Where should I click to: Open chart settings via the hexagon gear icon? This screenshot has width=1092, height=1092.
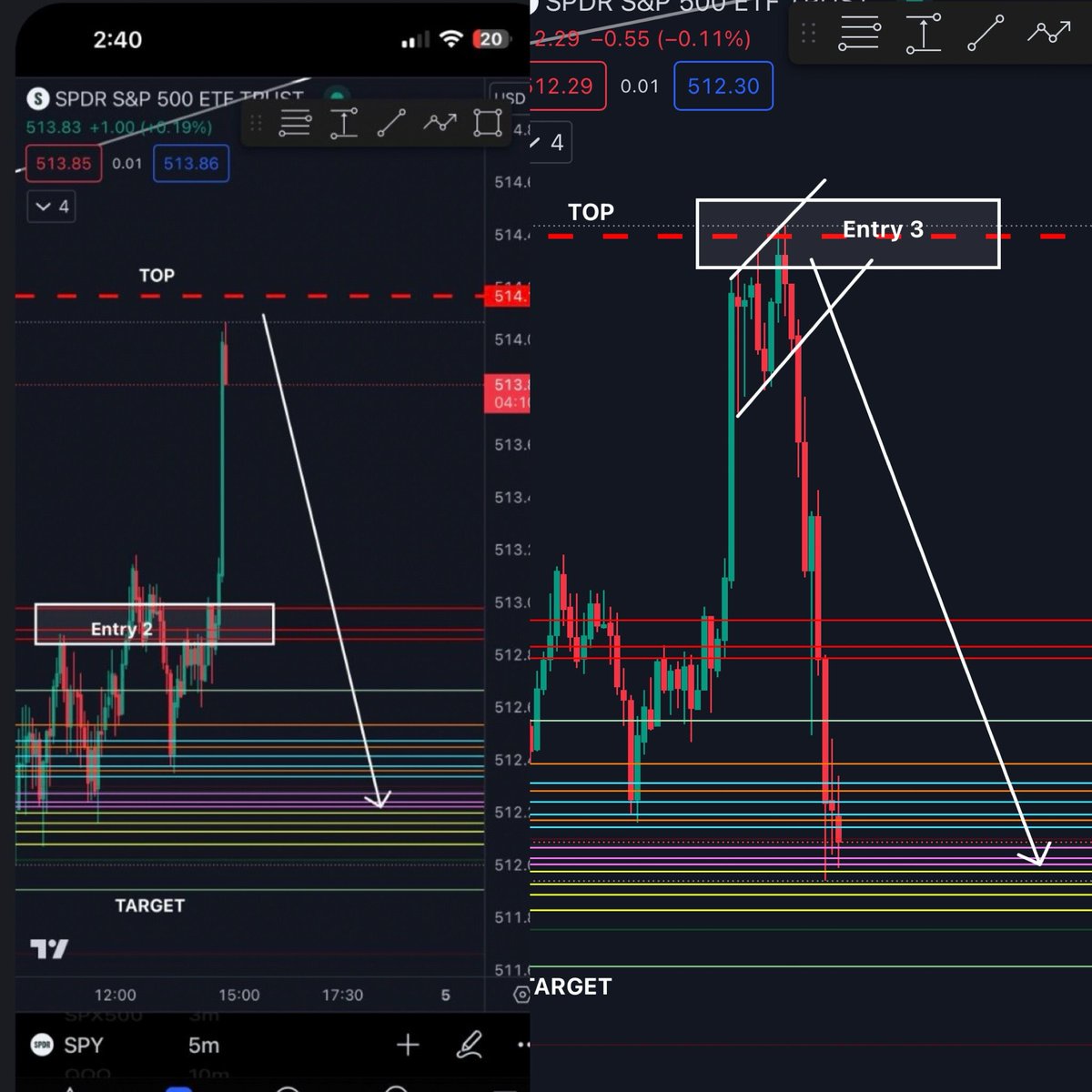(522, 995)
